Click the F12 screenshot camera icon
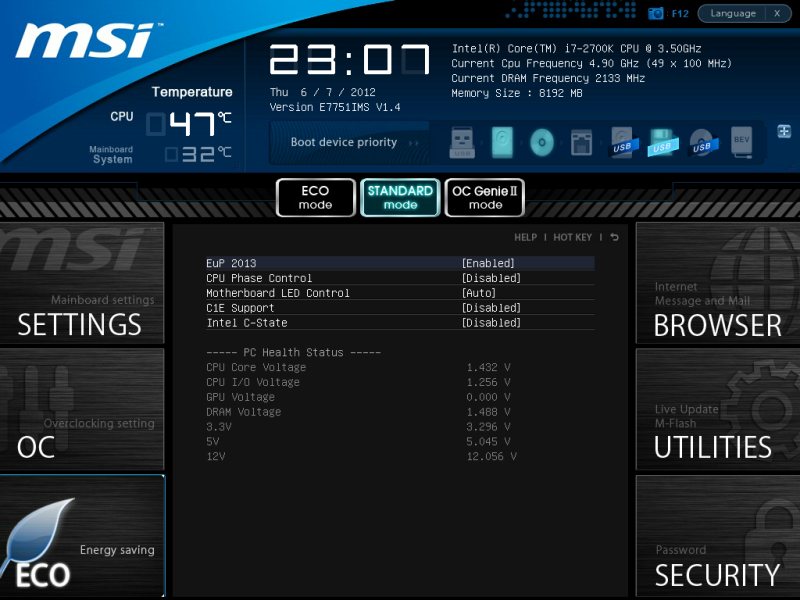 click(655, 13)
